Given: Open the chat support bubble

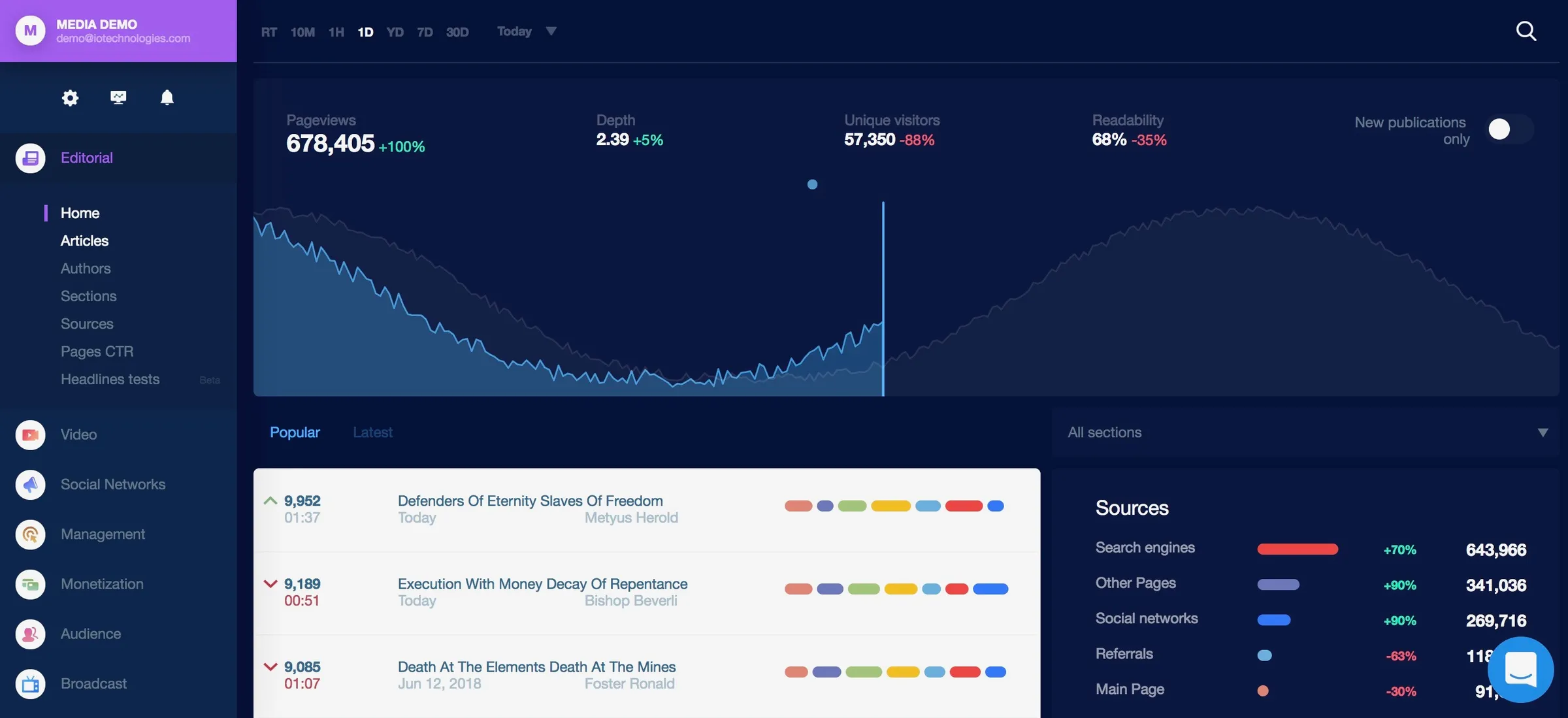Looking at the screenshot, I should point(1521,670).
